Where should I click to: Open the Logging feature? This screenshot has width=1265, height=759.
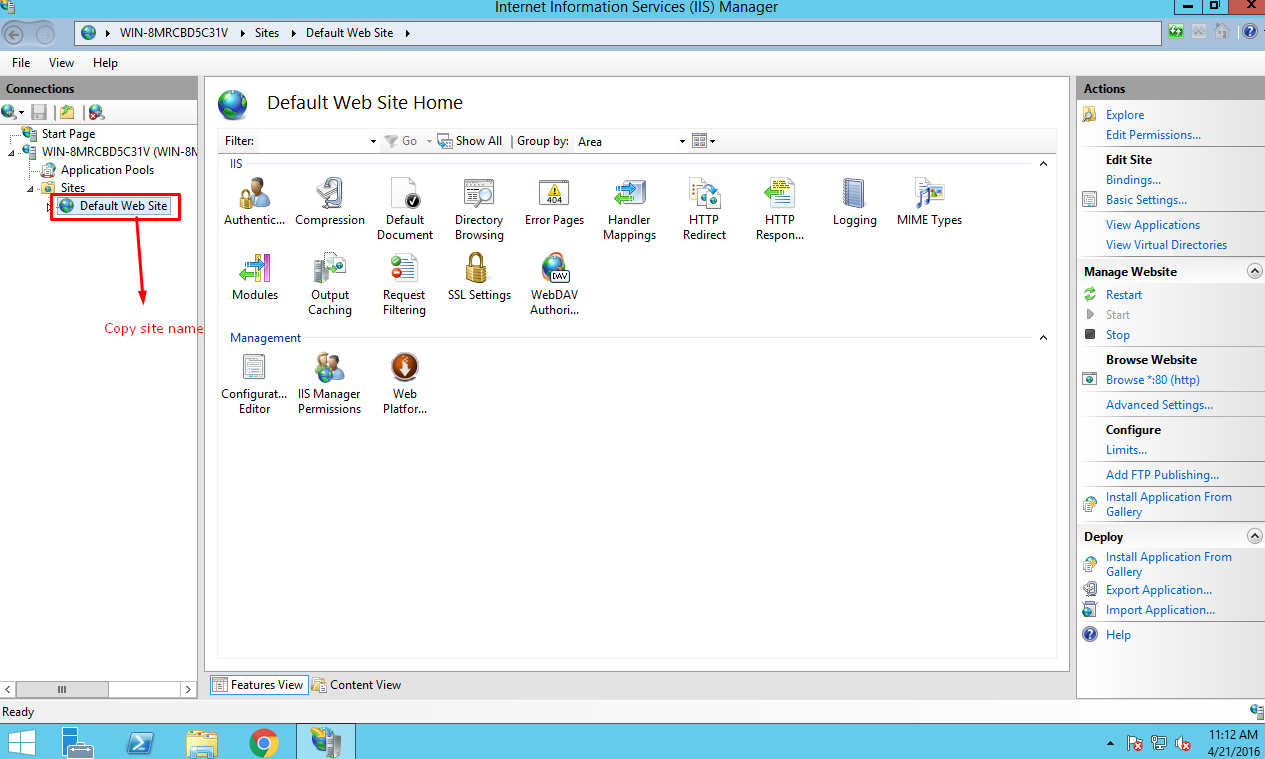(854, 202)
